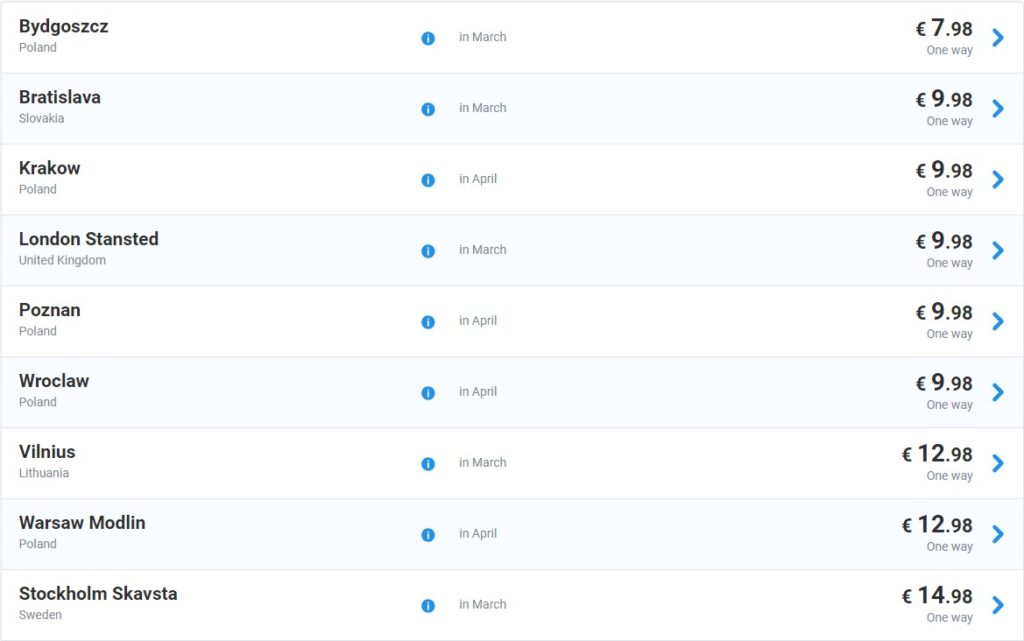Choose the Warsaw Modlin destination
Viewport: 1024px width, 641px height.
[x=82, y=523]
